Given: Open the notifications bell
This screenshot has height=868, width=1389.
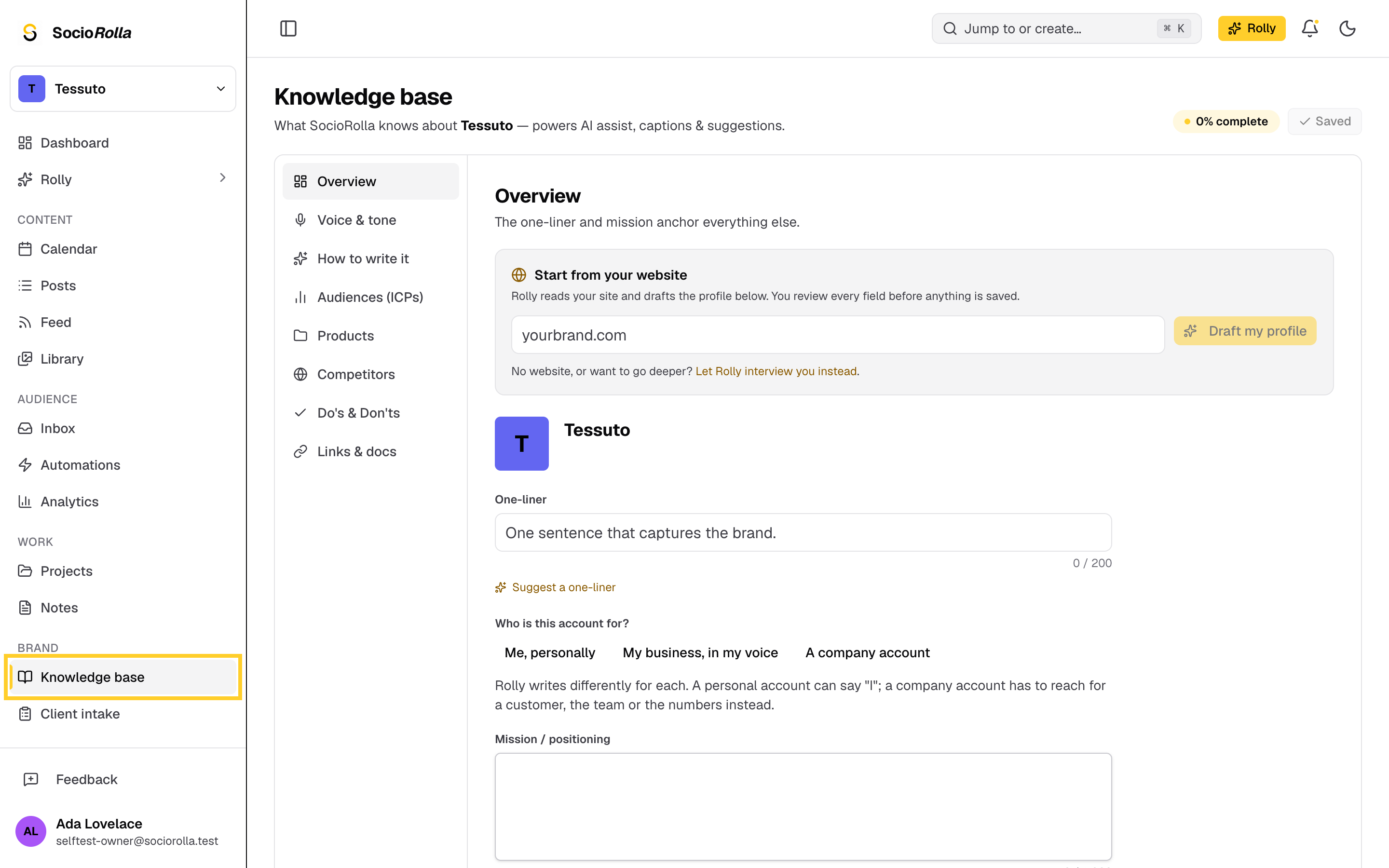Looking at the screenshot, I should 1310,28.
